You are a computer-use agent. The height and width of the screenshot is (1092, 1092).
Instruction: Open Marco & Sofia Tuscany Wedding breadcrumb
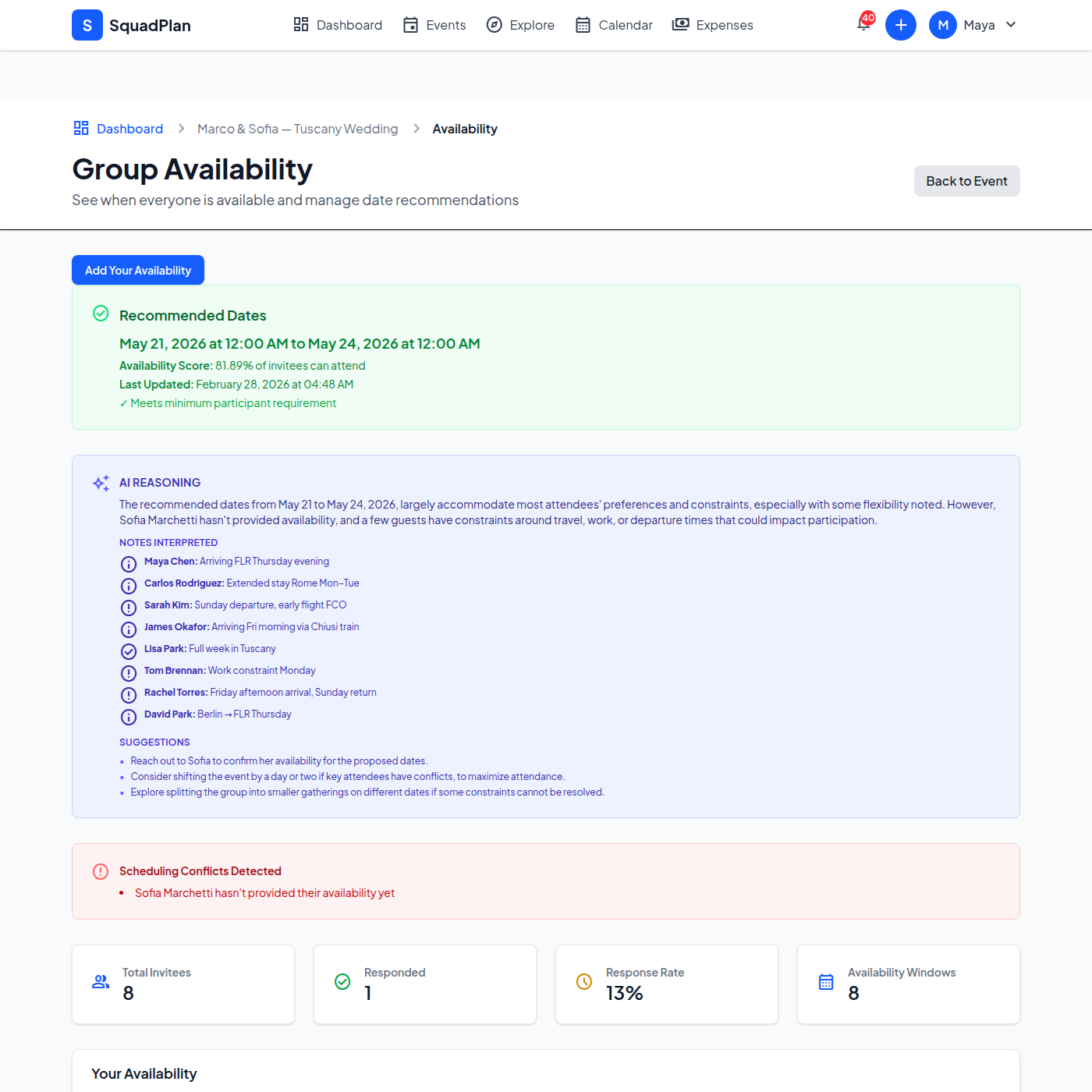(x=297, y=129)
